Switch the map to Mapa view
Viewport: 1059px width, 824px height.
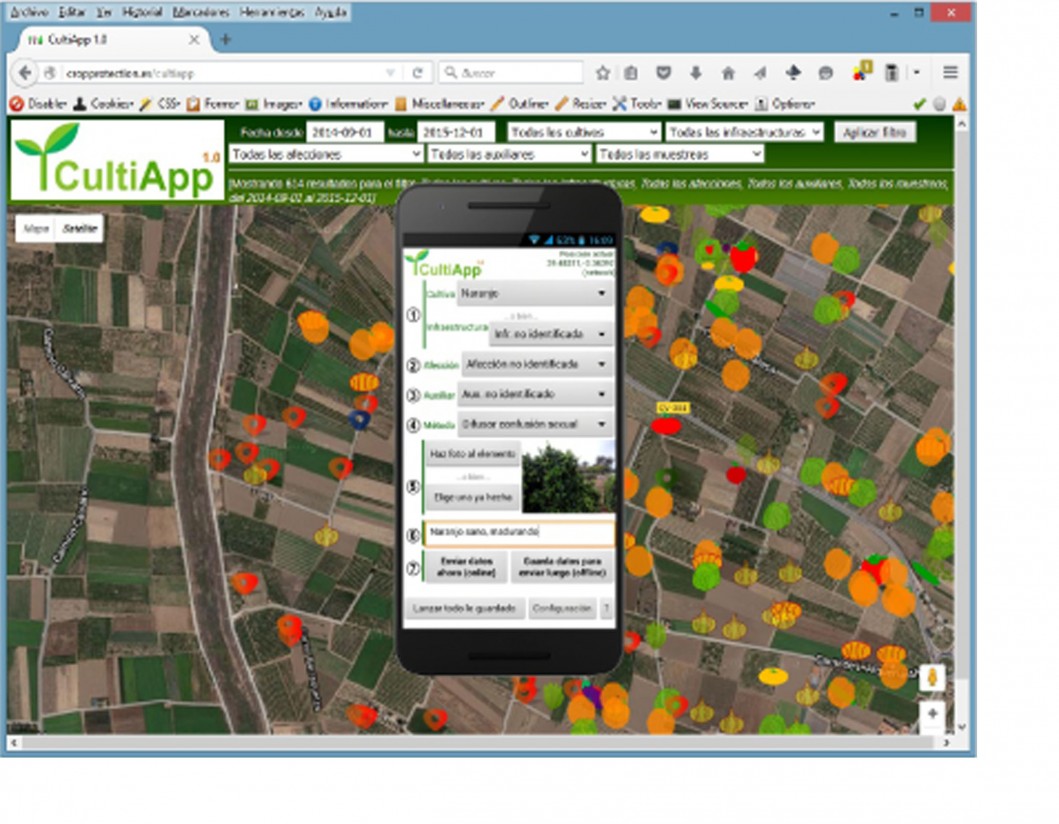coord(36,228)
